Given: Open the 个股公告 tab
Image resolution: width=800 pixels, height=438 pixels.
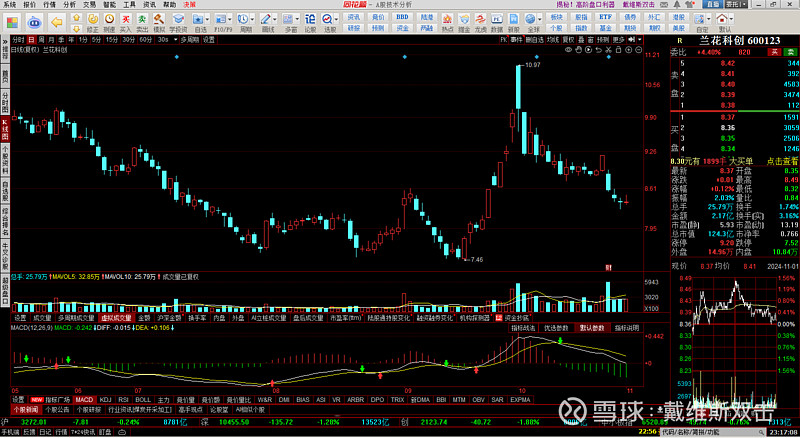Looking at the screenshot, I should 57,410.
